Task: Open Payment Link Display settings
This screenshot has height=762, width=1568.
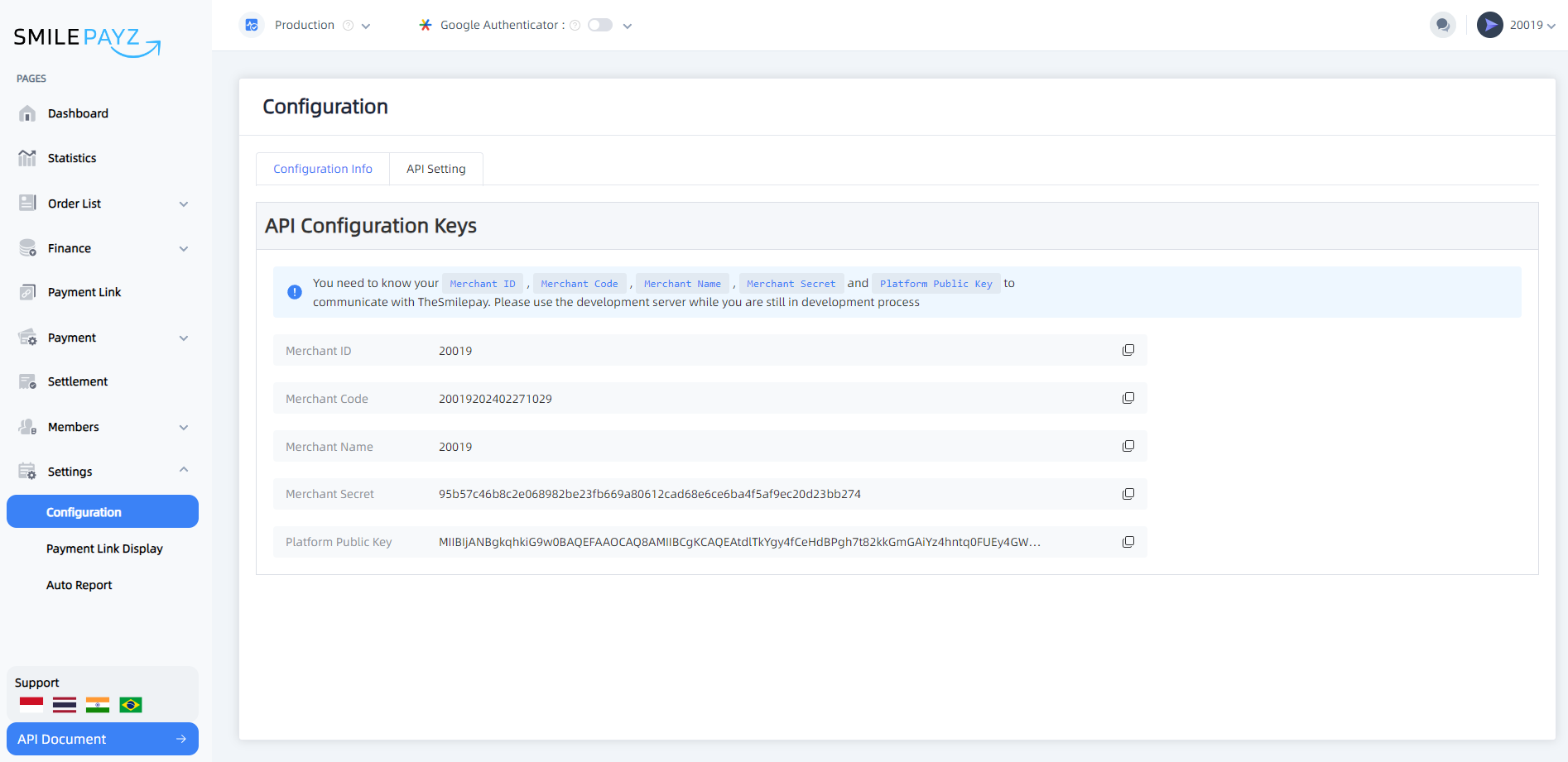Action: click(x=104, y=549)
